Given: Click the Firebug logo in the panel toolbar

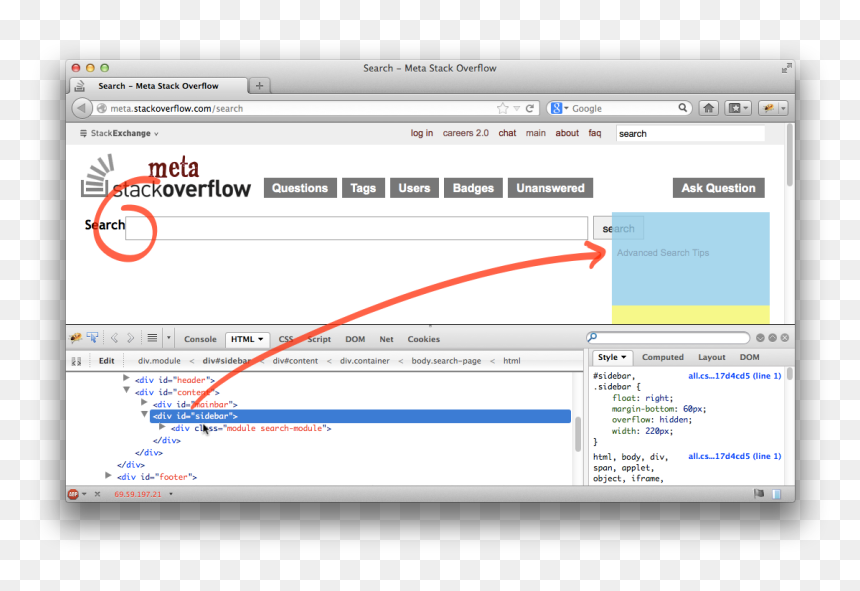Looking at the screenshot, I should tap(76, 338).
